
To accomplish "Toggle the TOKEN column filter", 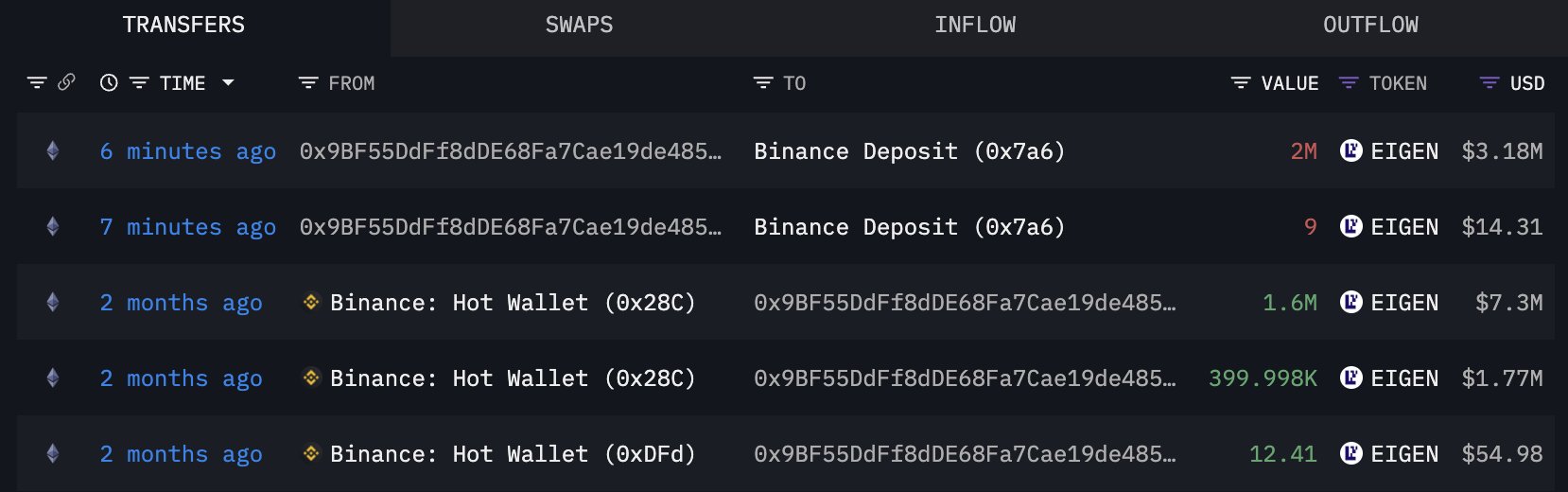I will pos(1349,83).
